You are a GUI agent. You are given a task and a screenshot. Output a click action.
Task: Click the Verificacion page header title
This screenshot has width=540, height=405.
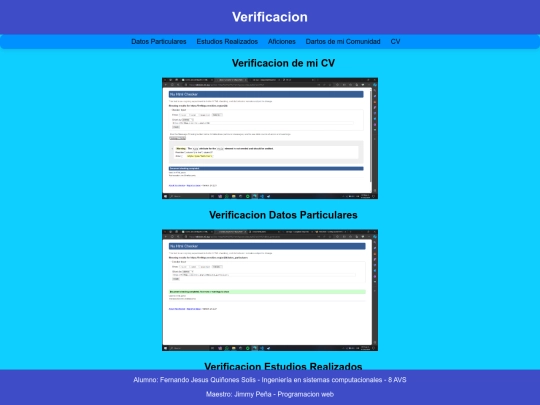270,17
